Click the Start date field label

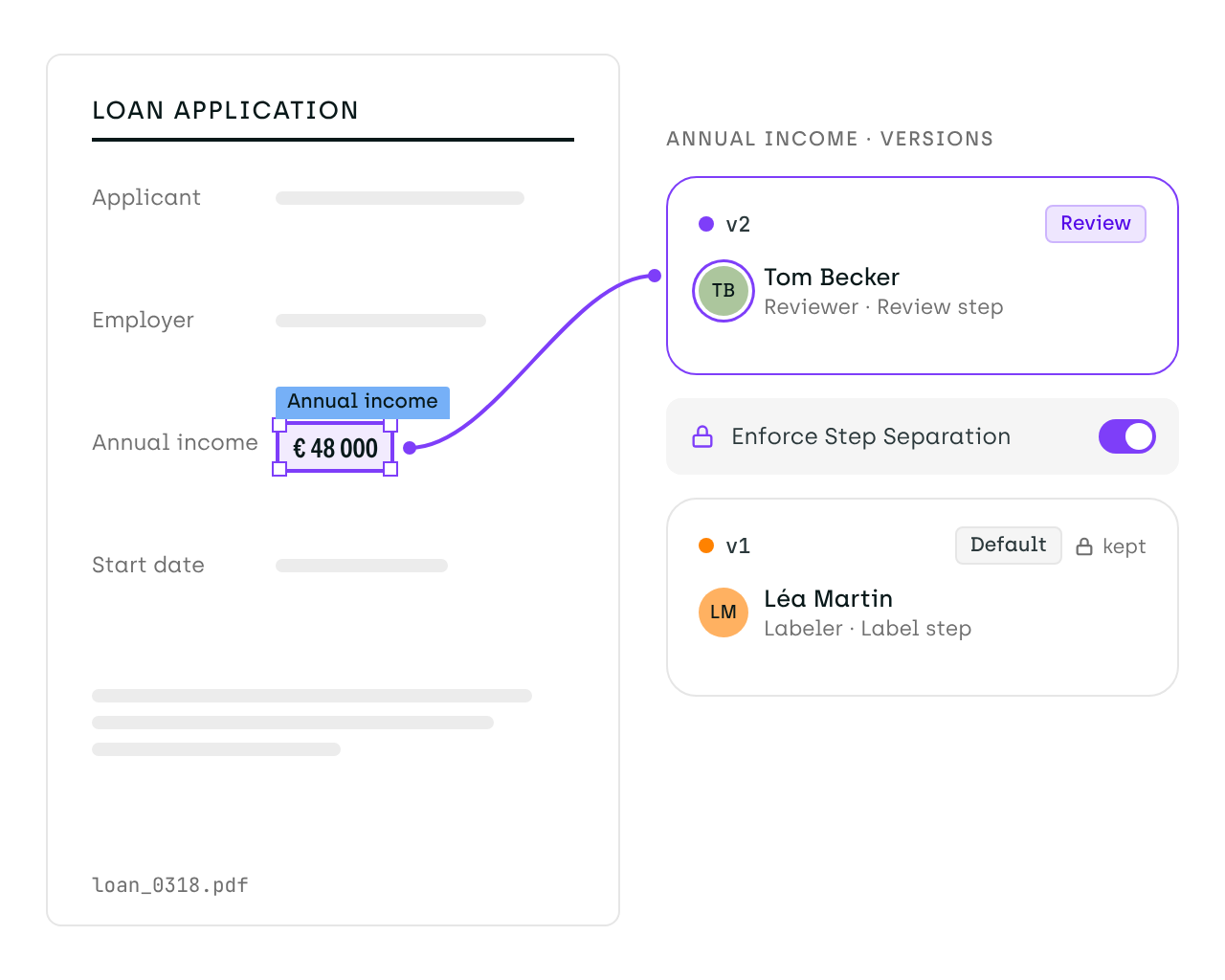[x=148, y=566]
